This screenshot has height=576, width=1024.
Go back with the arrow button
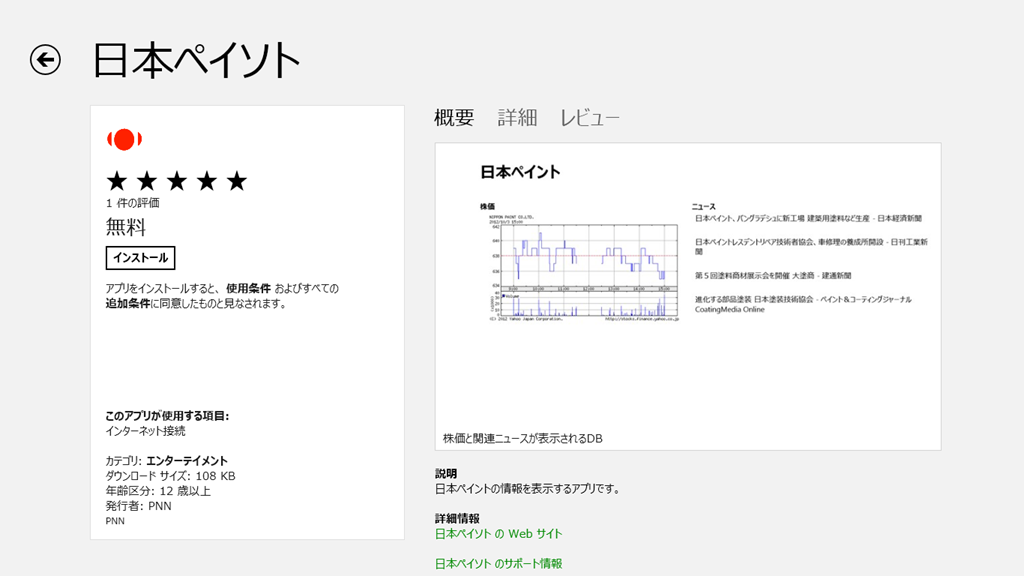coord(45,60)
